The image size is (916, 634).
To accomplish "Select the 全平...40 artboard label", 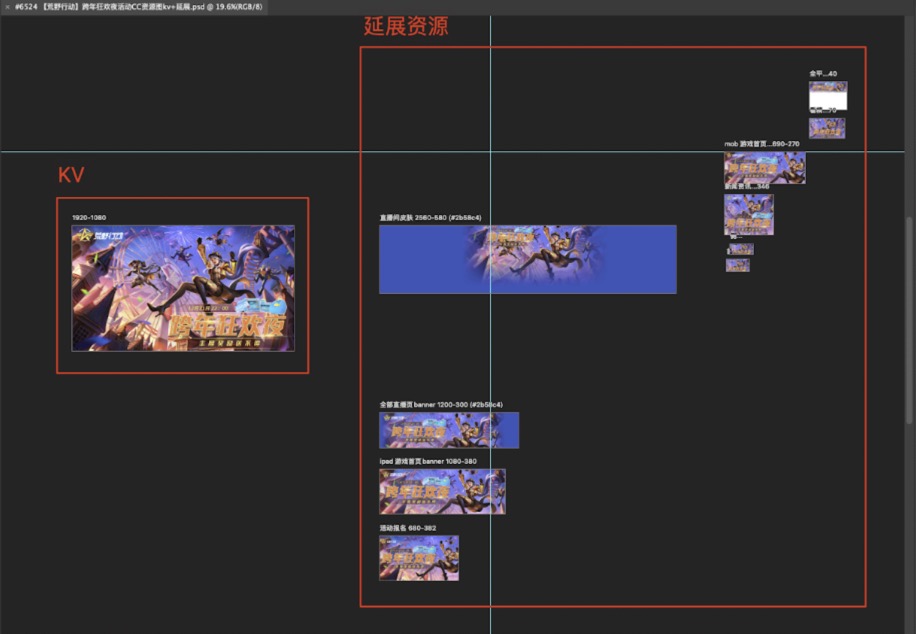I will click(823, 74).
